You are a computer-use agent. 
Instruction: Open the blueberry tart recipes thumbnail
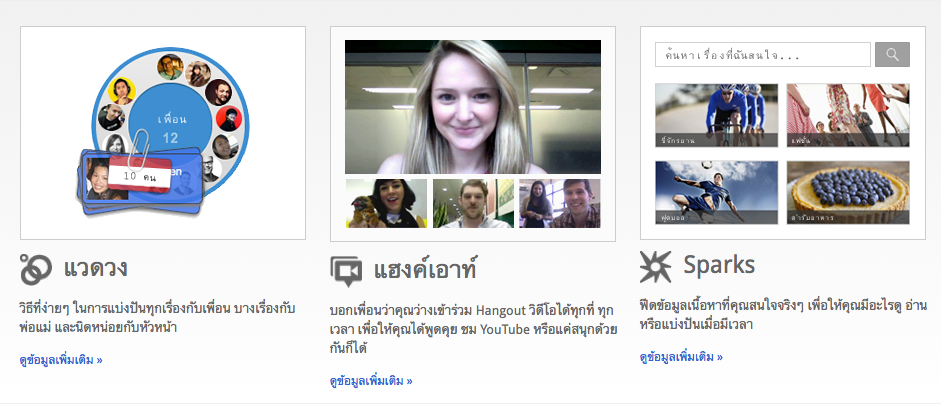(848, 192)
